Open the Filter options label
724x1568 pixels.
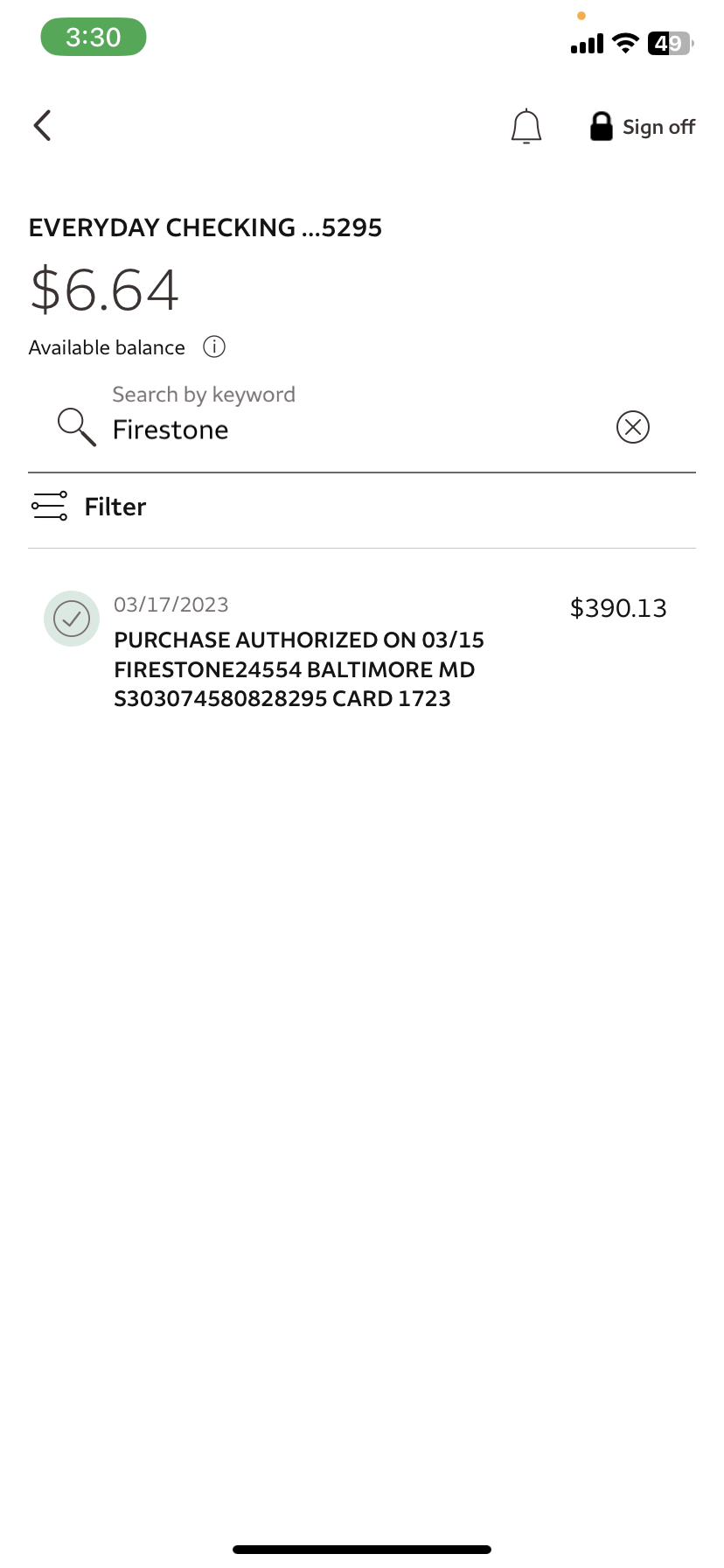115,507
